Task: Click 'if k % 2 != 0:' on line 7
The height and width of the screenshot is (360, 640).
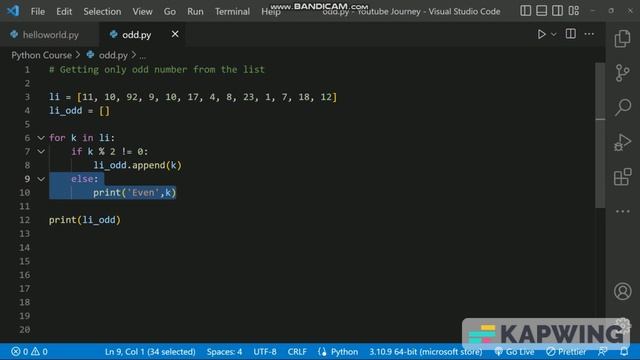Action: pyautogui.click(x=109, y=152)
